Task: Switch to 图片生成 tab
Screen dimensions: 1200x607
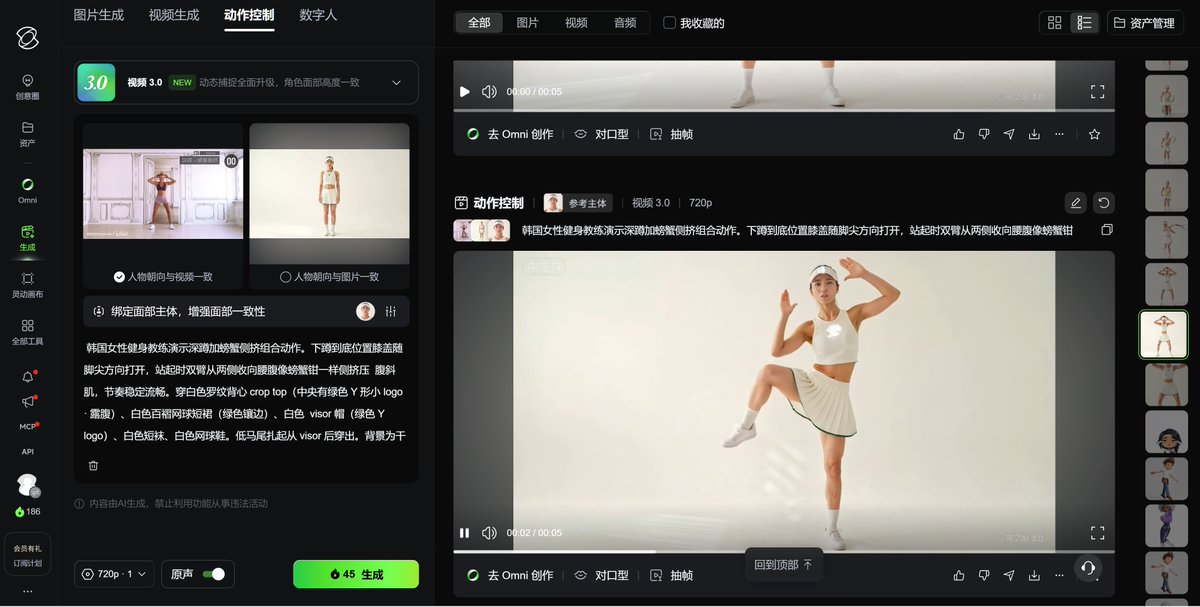Action: (98, 16)
